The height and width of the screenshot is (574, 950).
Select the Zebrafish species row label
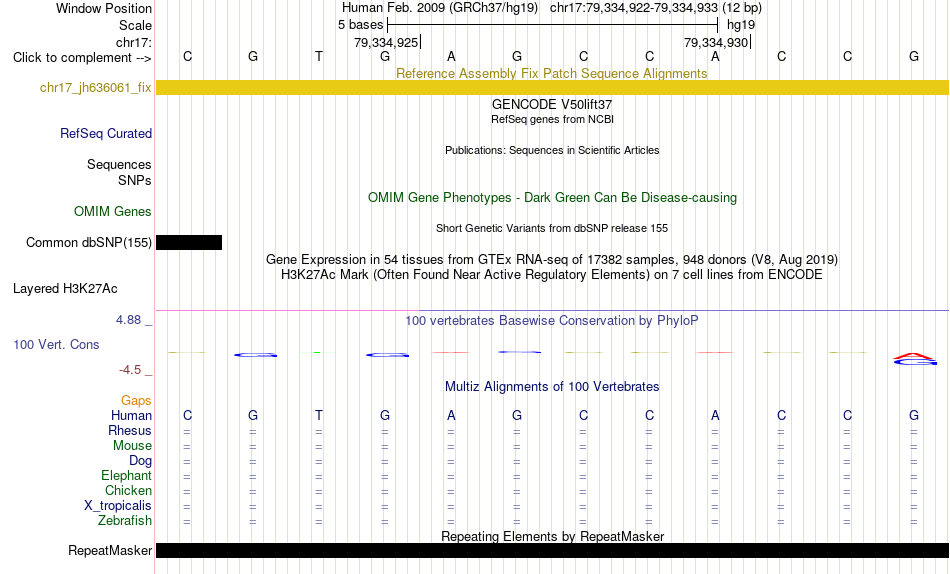tap(125, 521)
